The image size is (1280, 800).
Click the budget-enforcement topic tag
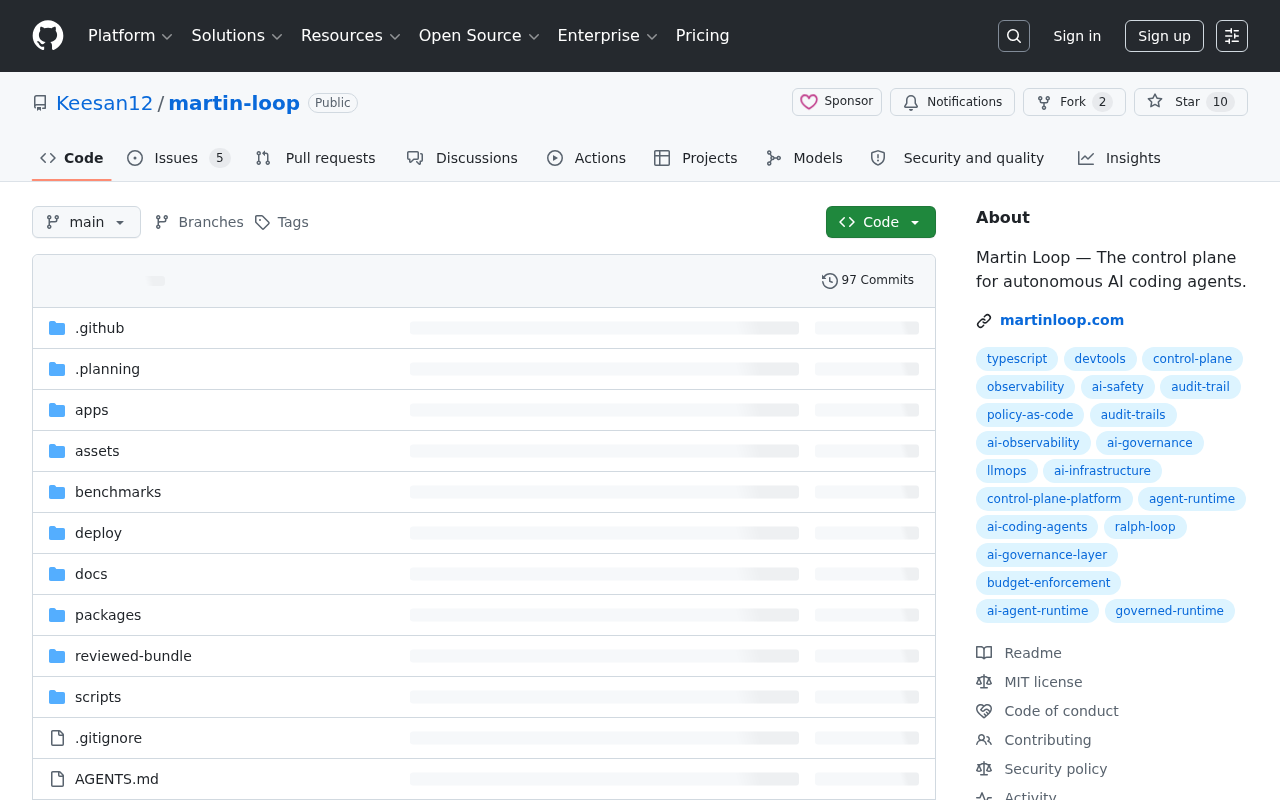[1048, 583]
